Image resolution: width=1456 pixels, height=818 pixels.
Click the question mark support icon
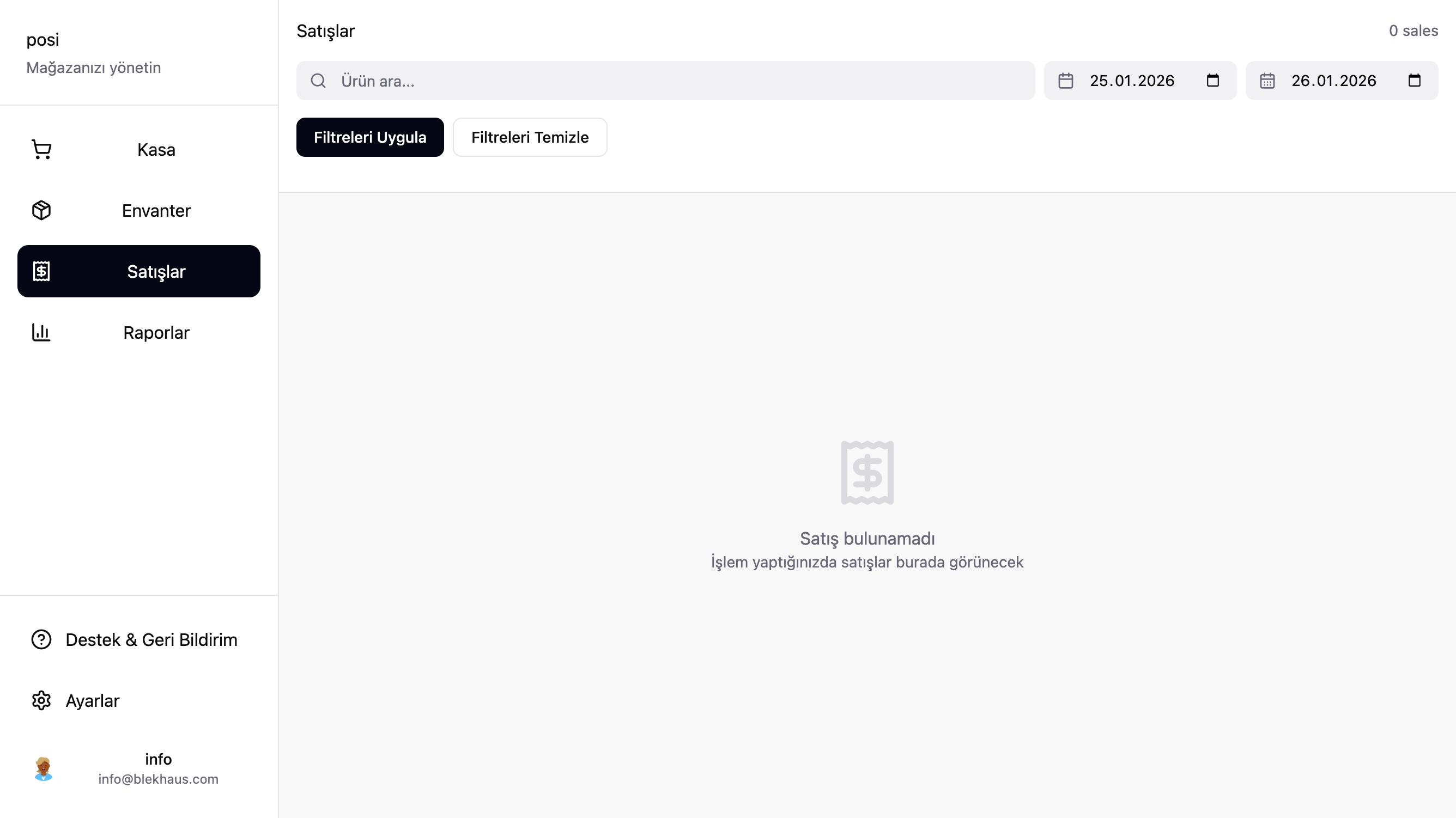tap(41, 640)
